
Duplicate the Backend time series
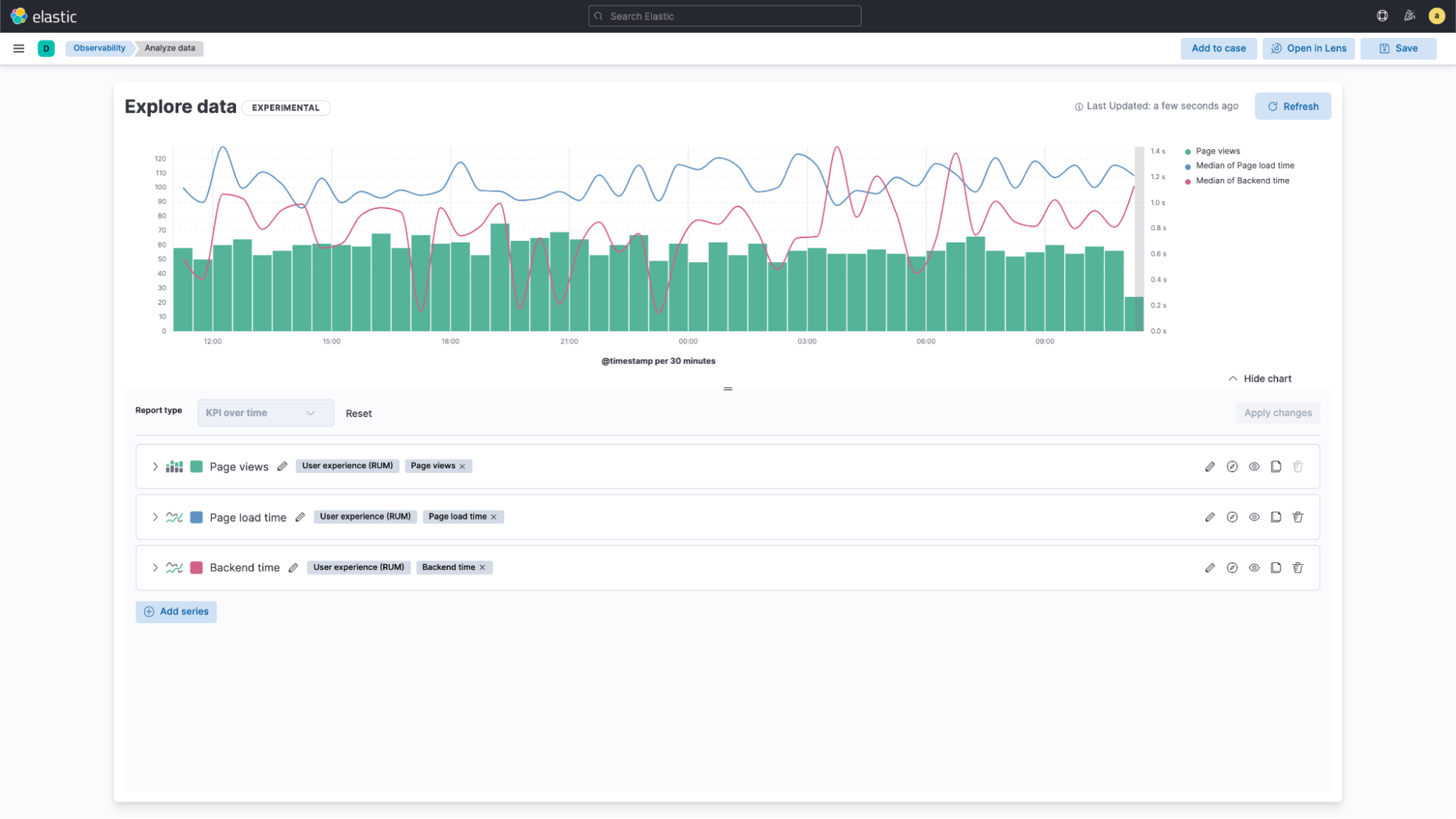(x=1275, y=568)
